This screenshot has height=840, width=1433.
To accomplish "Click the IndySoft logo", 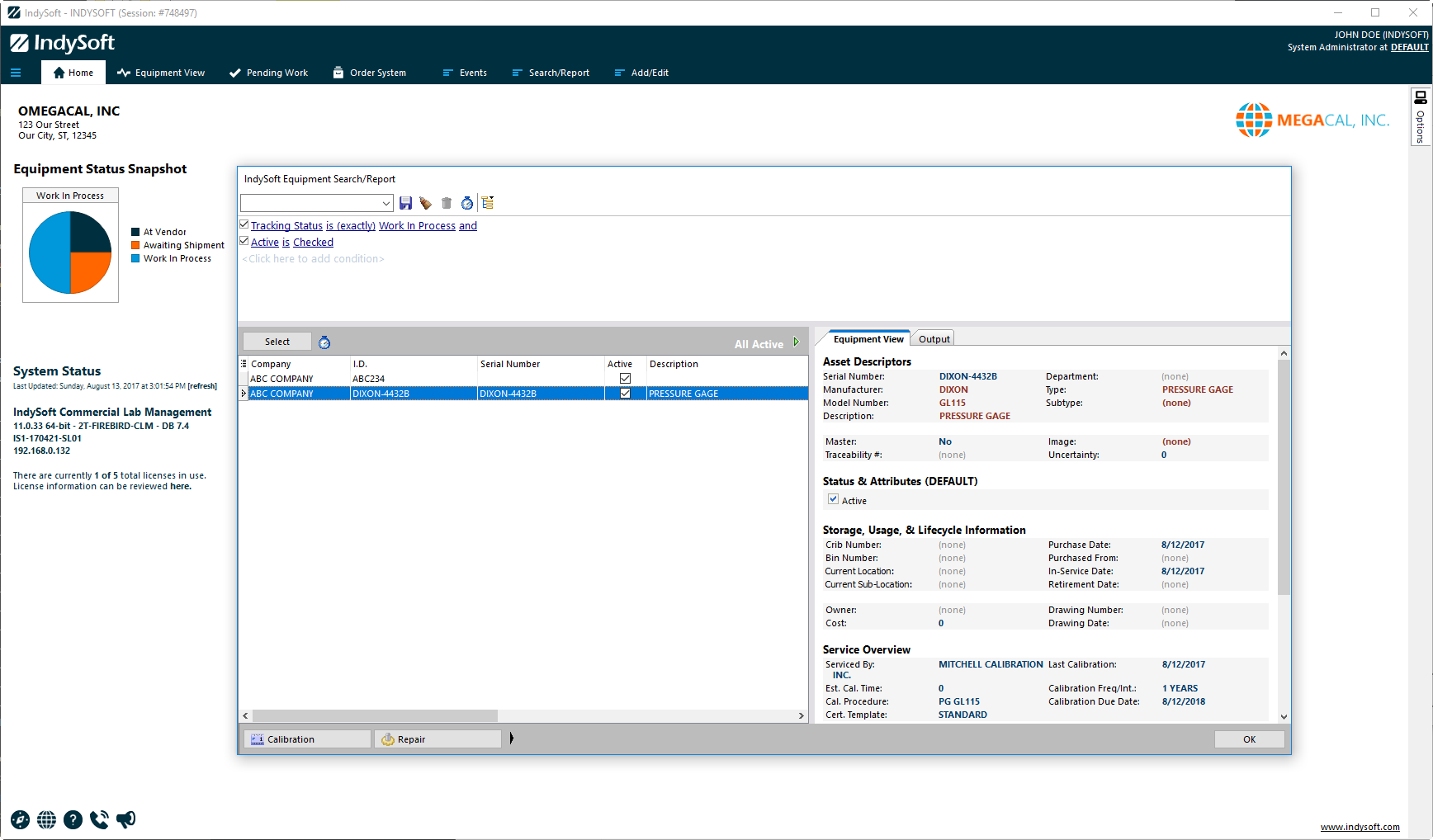I will click(x=63, y=43).
